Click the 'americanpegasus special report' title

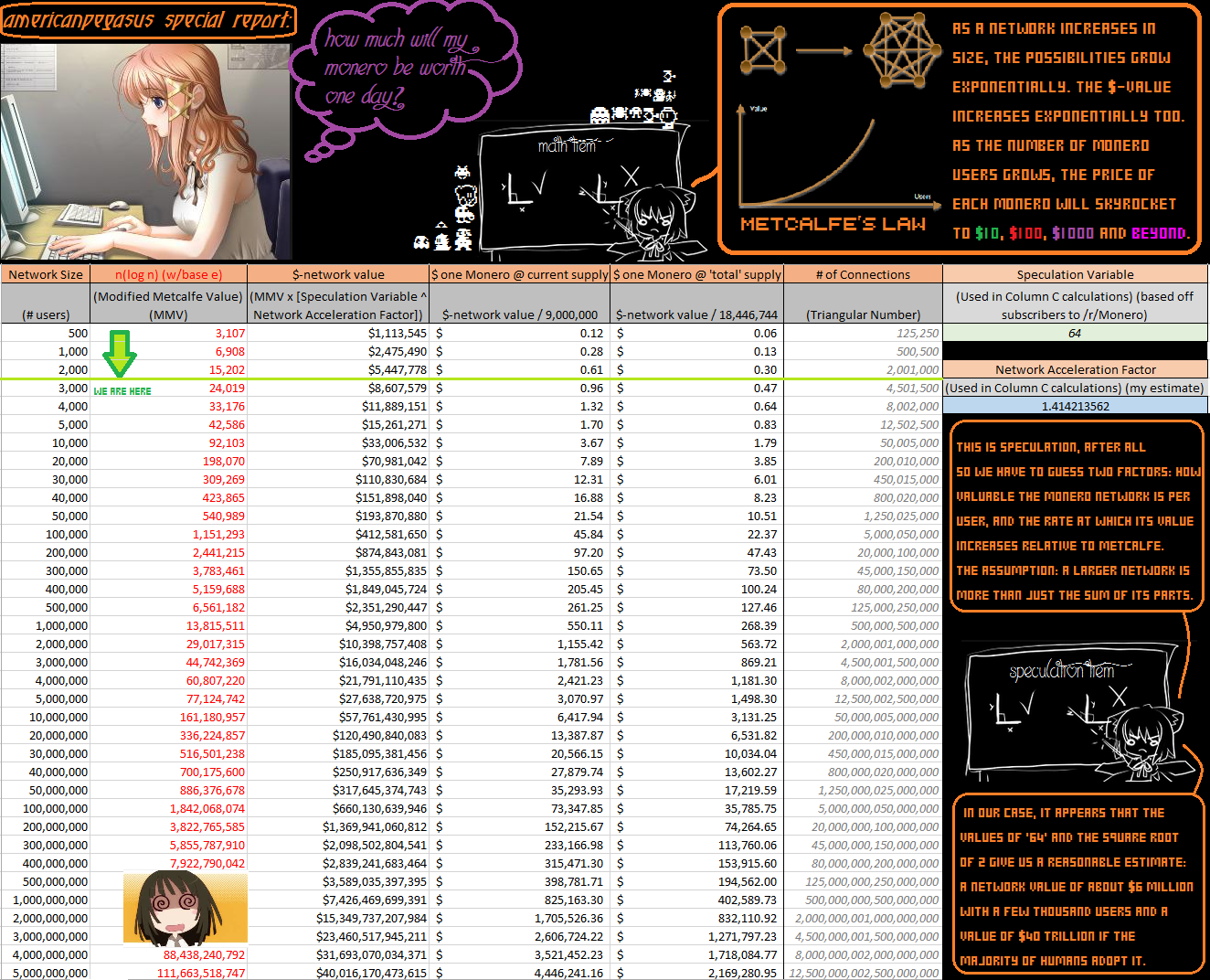148,20
